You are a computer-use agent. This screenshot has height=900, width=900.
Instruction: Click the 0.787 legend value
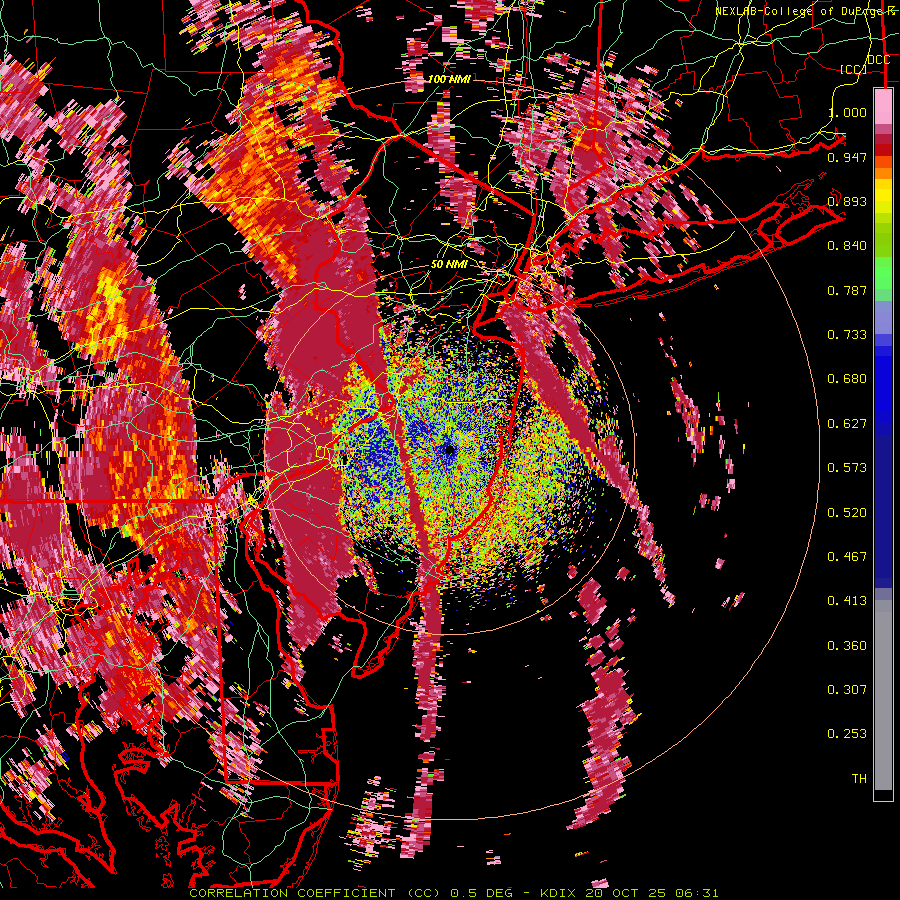click(847, 290)
